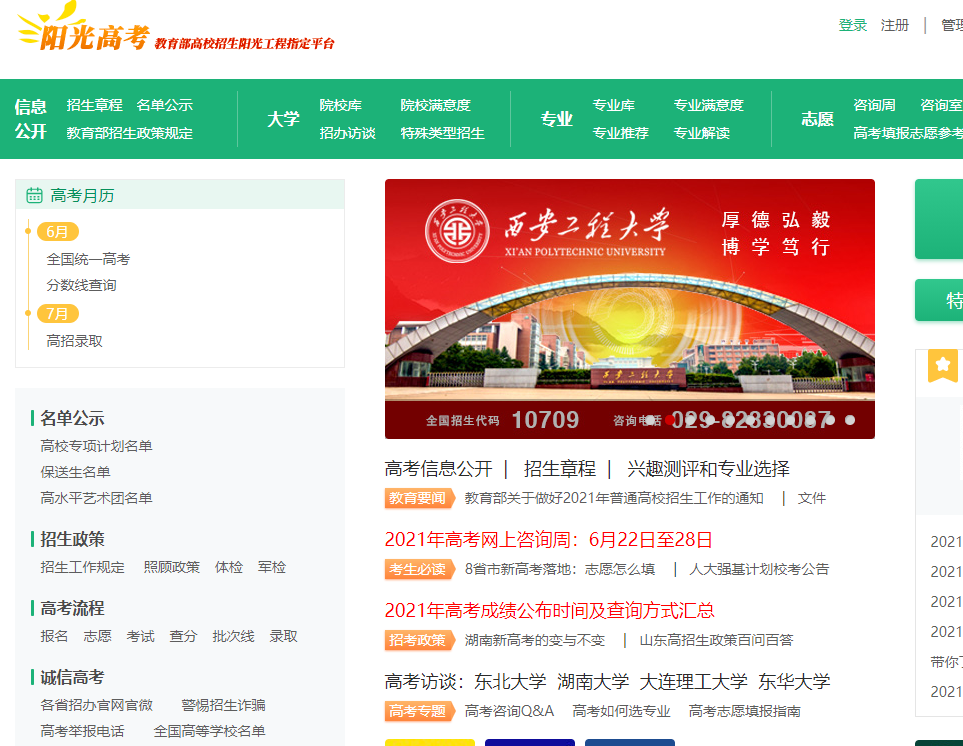Open 东北大学 interview link
The width and height of the screenshot is (963, 746).
point(510,682)
